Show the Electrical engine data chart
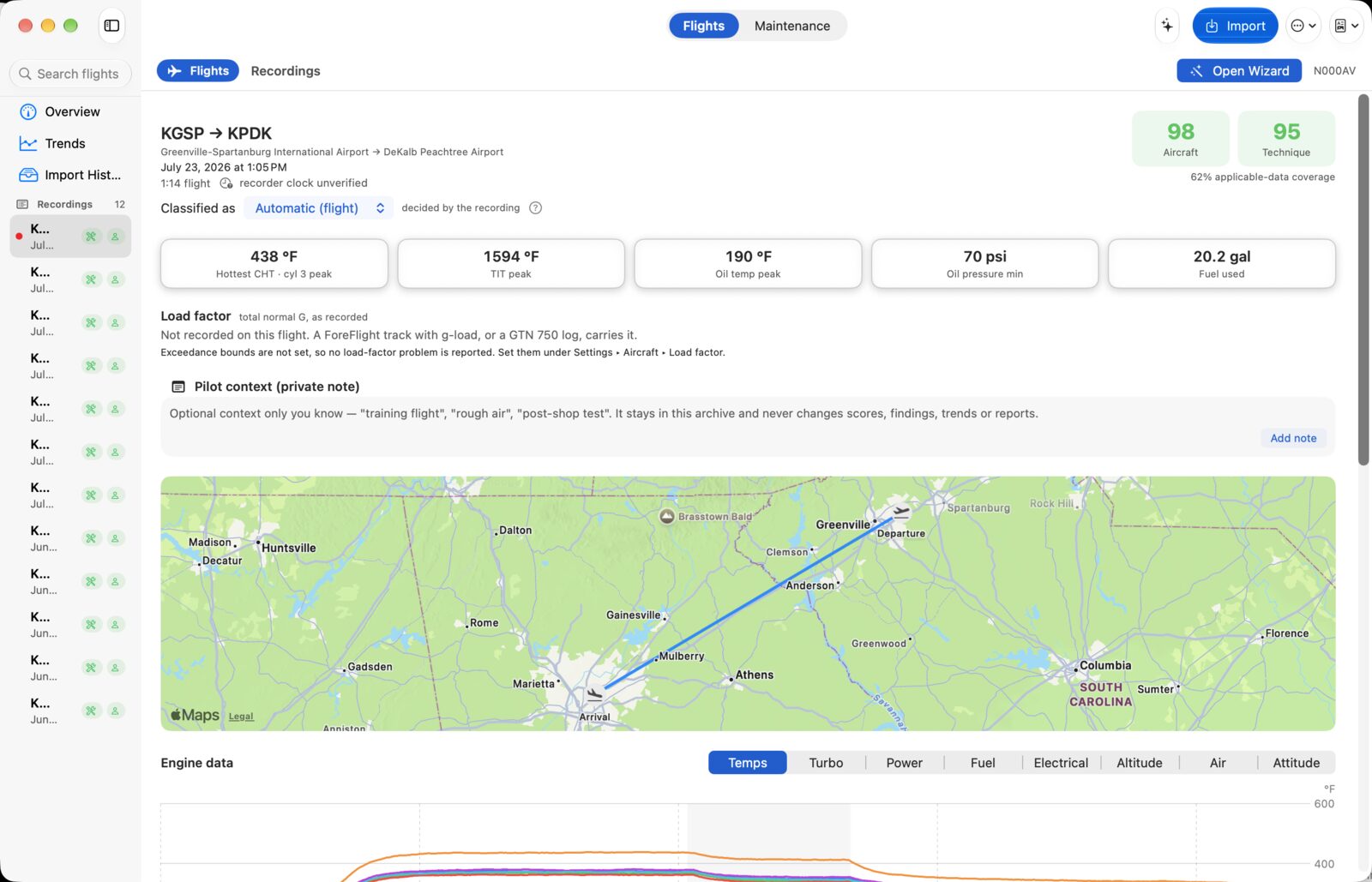The height and width of the screenshot is (882, 1372). (1061, 763)
